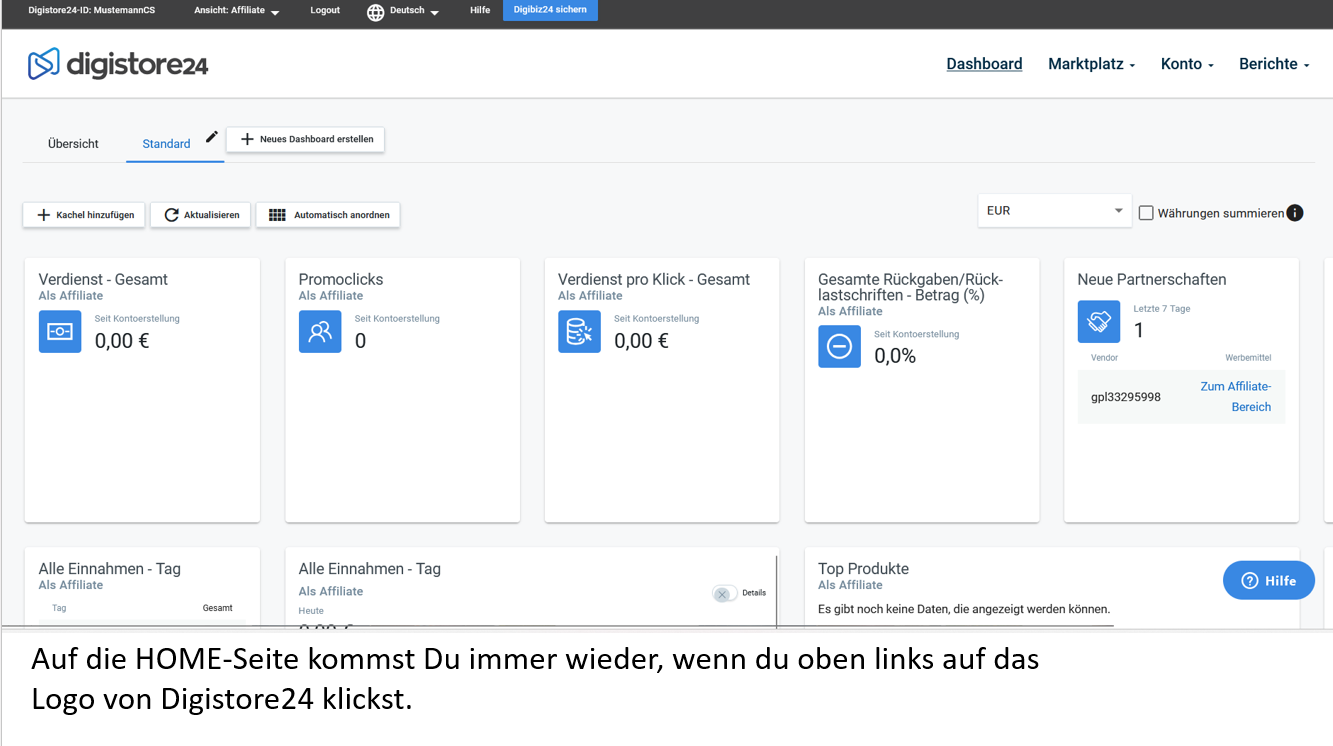Click the Promoclicks people icon
The width and height of the screenshot is (1333, 746).
point(320,332)
